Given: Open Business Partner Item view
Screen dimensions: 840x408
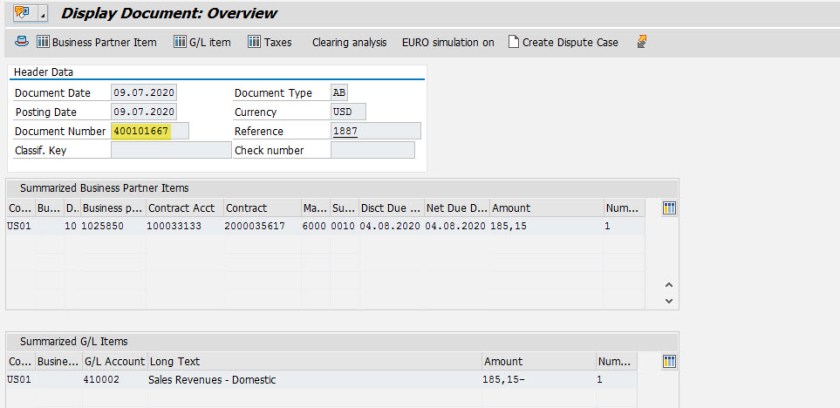Looking at the screenshot, I should [96, 42].
